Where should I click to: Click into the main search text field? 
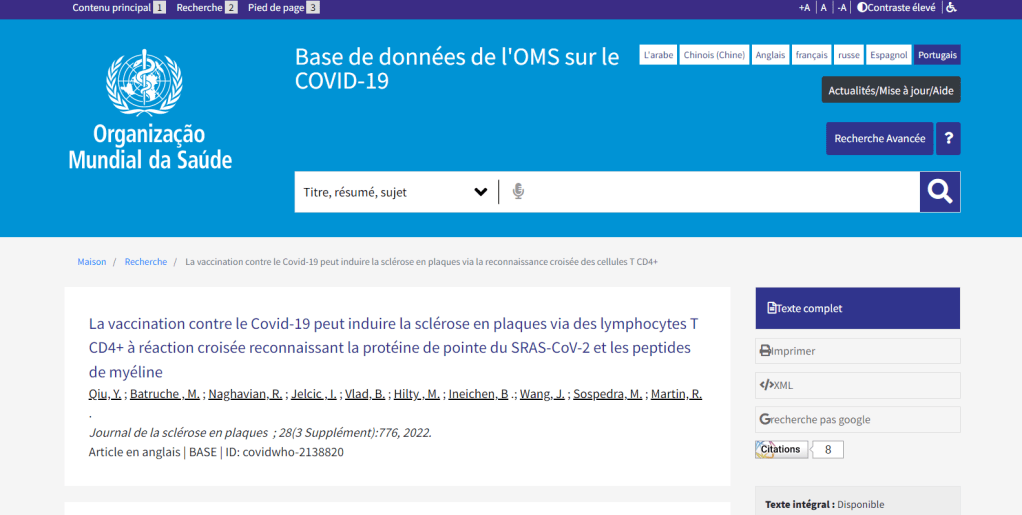tap(720, 192)
